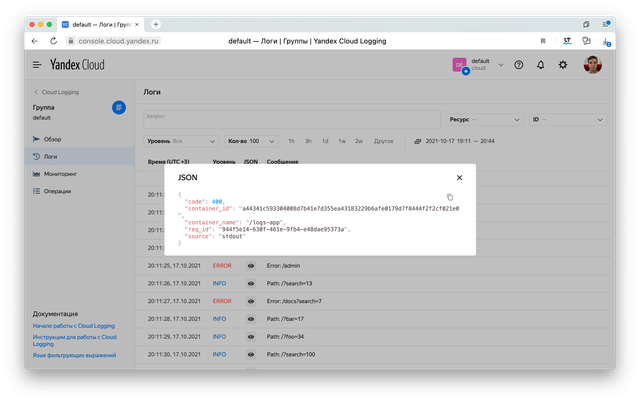Toggle JSON view for Error: /admin row
Screen dimensions: 640x402
pos(251,266)
